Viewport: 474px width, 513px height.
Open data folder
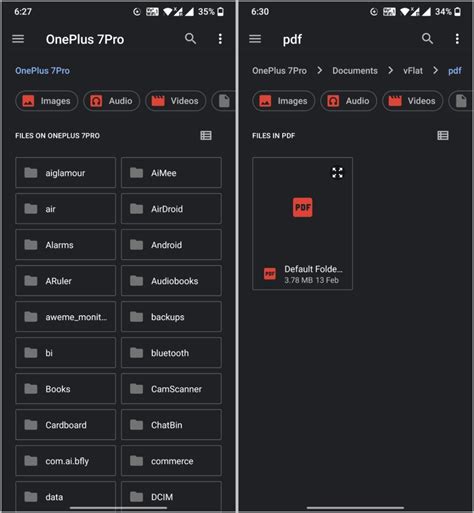(65, 496)
